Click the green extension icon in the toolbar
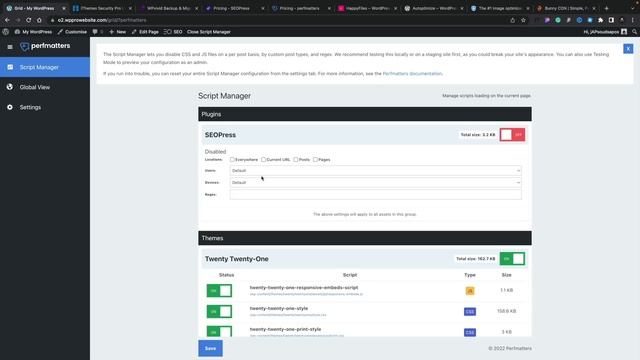The height and width of the screenshot is (360, 640). click(x=558, y=20)
